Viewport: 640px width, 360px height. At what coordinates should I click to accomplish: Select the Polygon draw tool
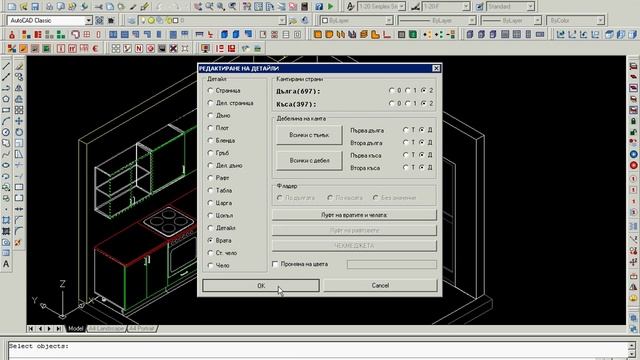click(x=6, y=99)
